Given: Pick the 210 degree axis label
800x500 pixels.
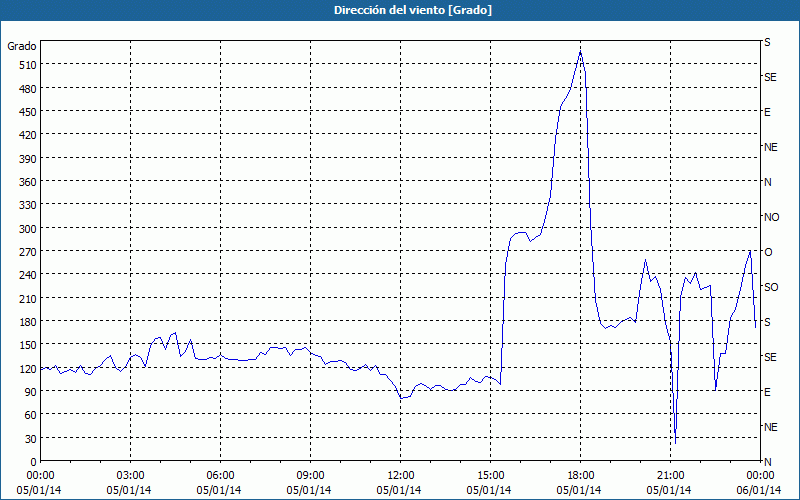Looking at the screenshot, I should (x=28, y=298).
